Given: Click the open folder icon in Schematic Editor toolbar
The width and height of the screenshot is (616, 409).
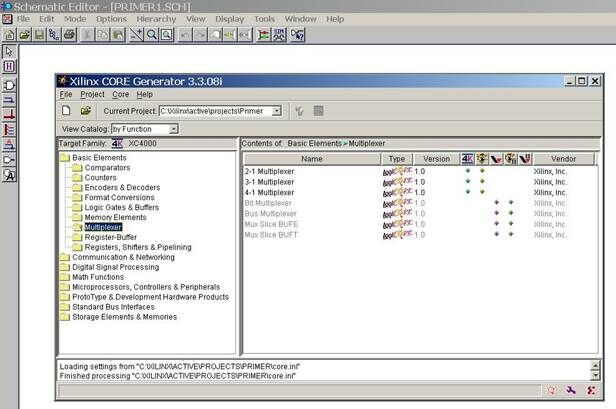Looking at the screenshot, I should [24, 35].
